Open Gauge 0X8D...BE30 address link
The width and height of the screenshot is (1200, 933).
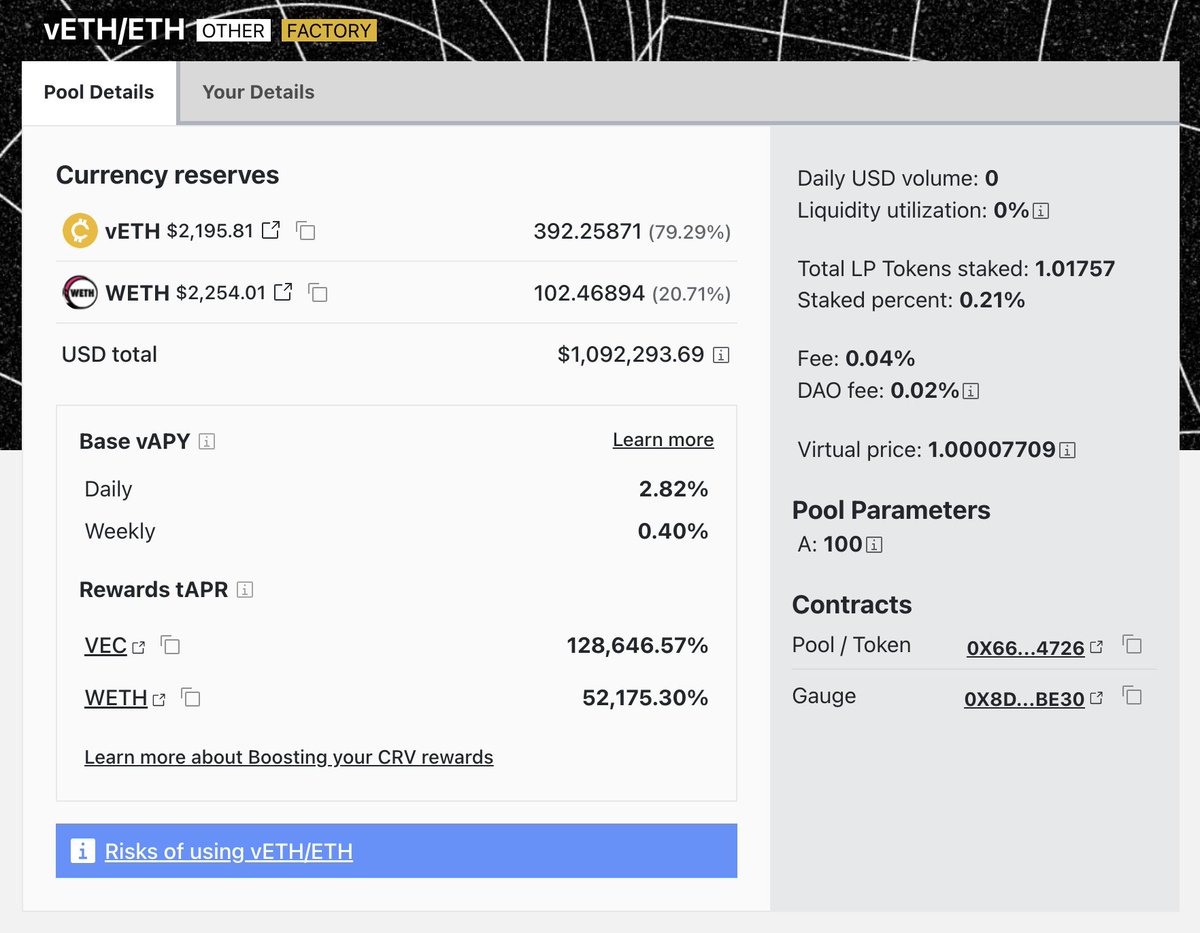[1024, 699]
